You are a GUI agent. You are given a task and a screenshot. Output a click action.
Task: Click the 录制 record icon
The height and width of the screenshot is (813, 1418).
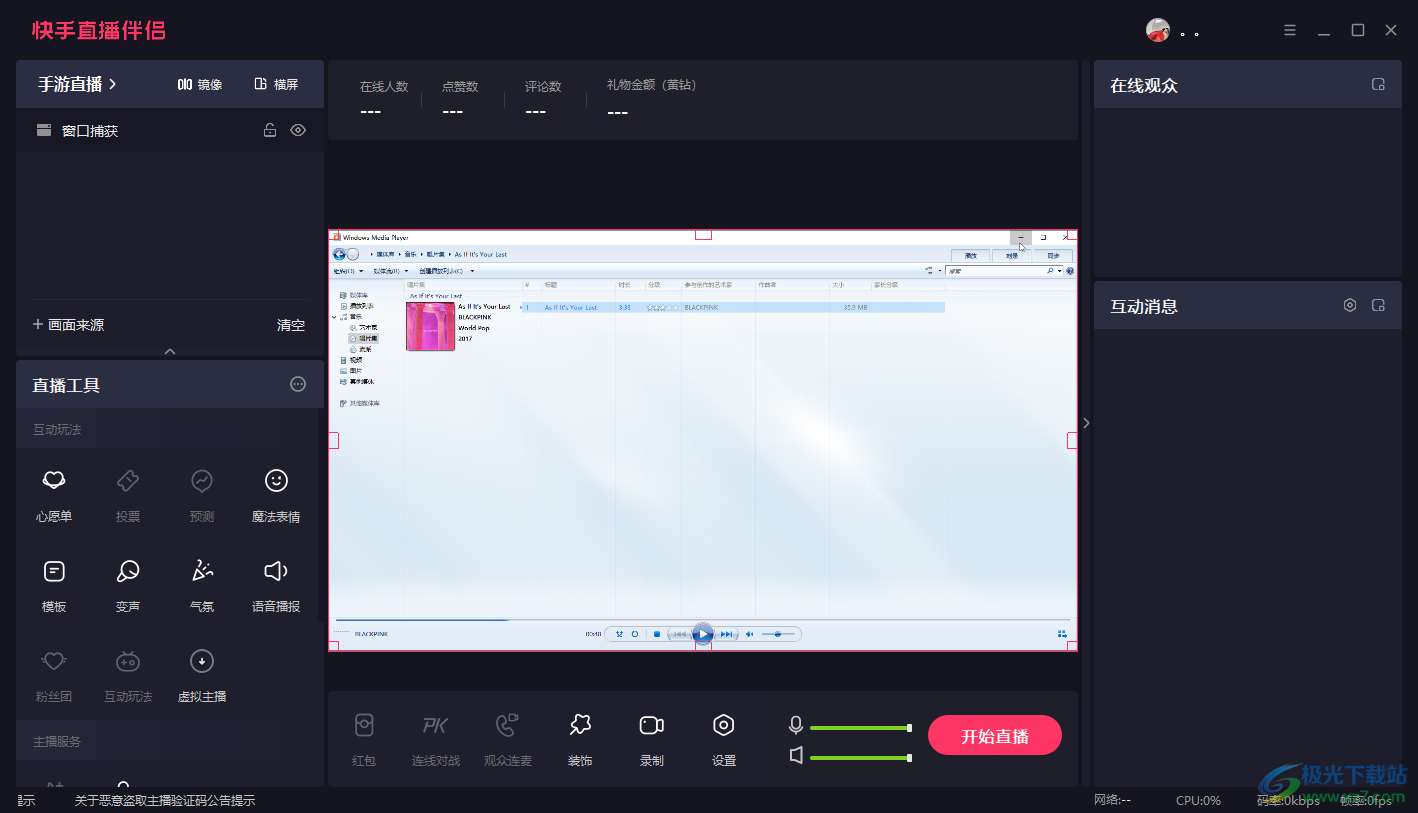pyautogui.click(x=652, y=726)
